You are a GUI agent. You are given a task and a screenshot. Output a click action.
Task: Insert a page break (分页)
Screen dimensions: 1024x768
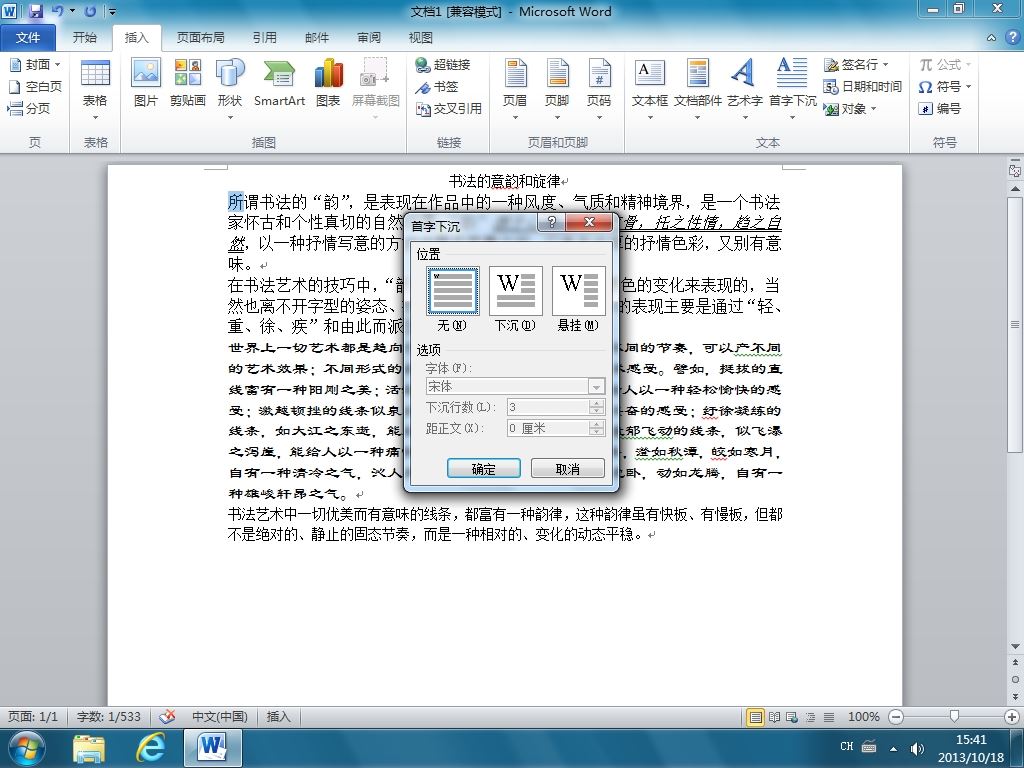[29, 108]
